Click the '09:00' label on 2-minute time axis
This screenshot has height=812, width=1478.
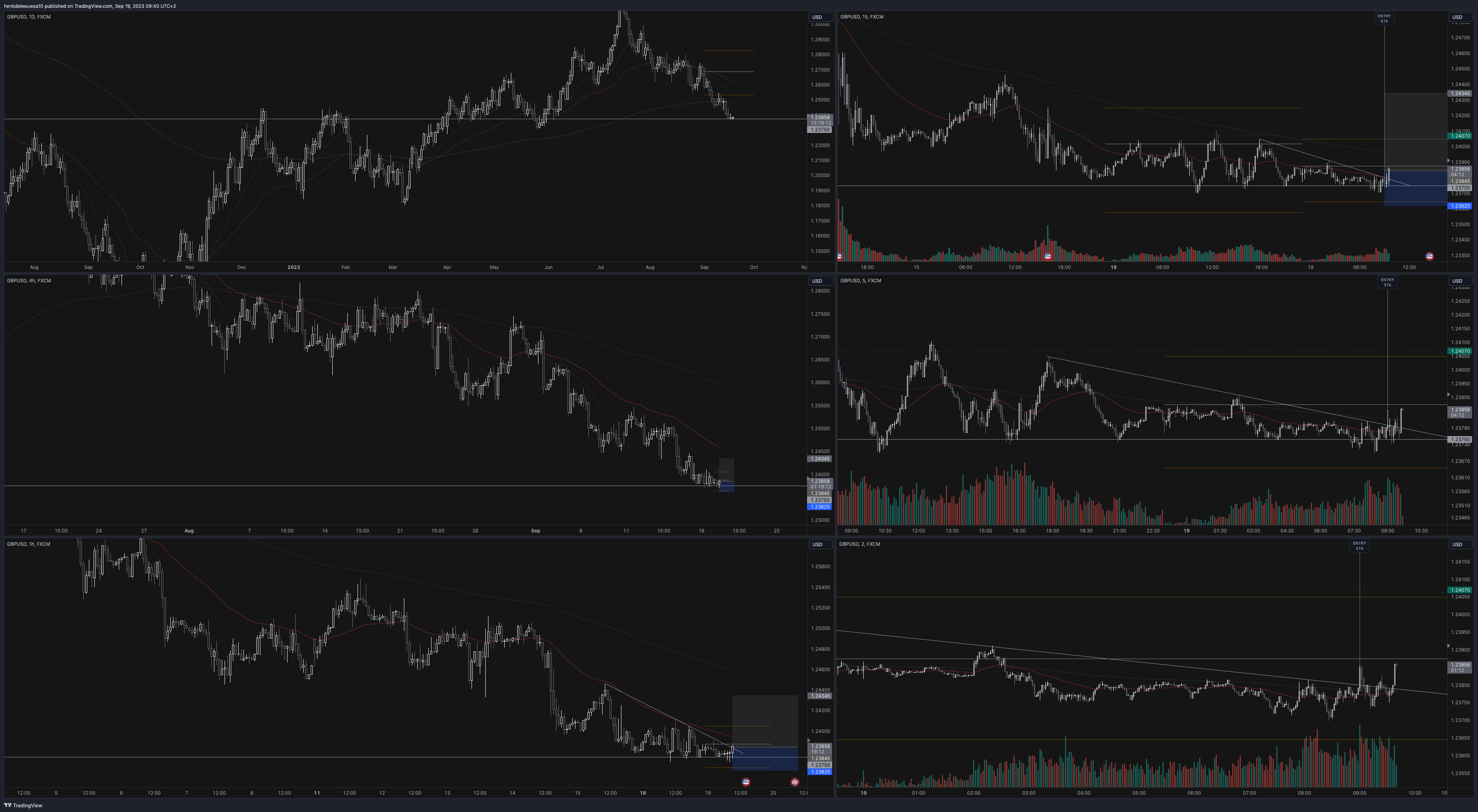[1359, 793]
